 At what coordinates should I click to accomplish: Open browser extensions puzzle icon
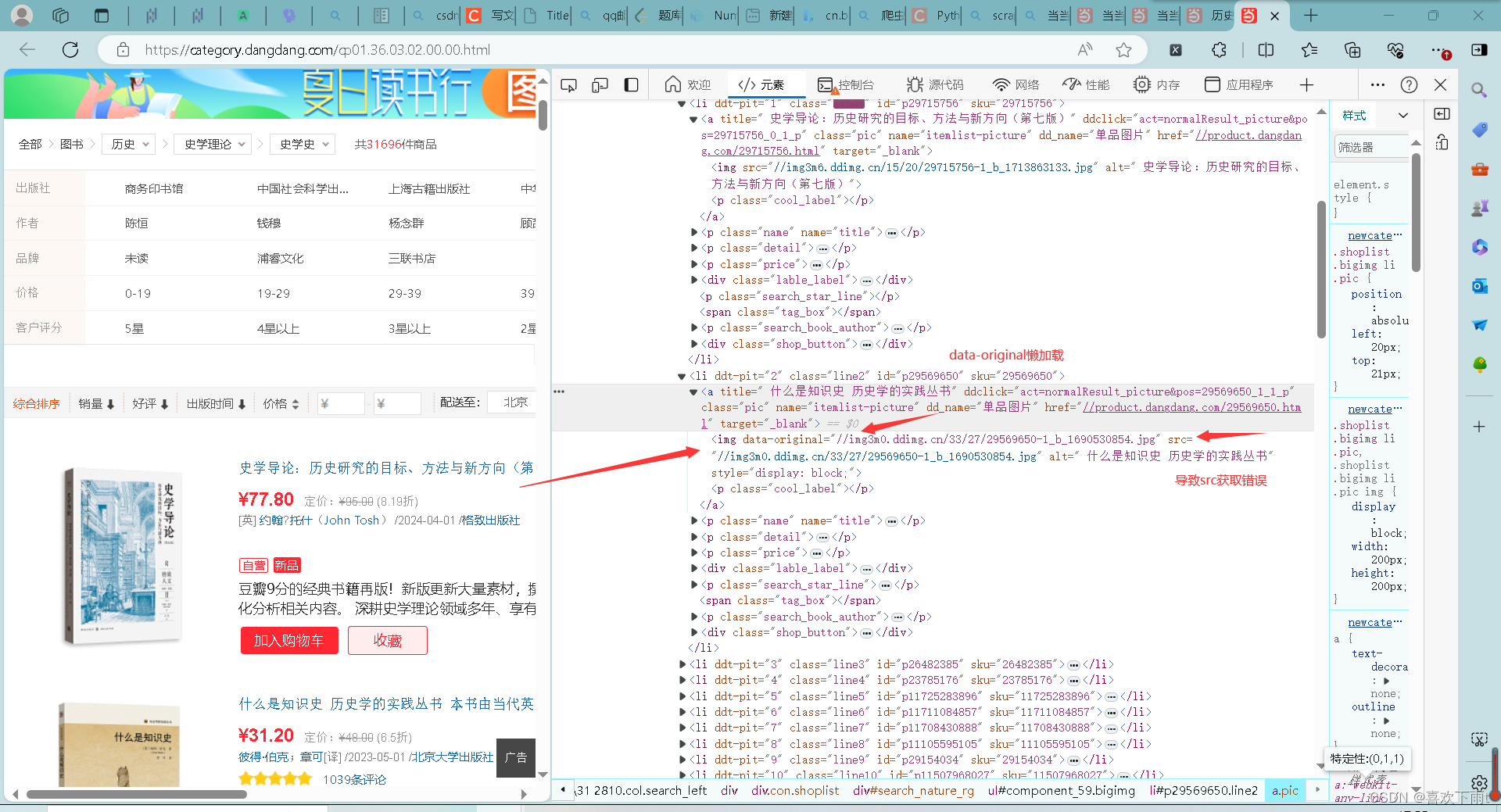point(1219,50)
